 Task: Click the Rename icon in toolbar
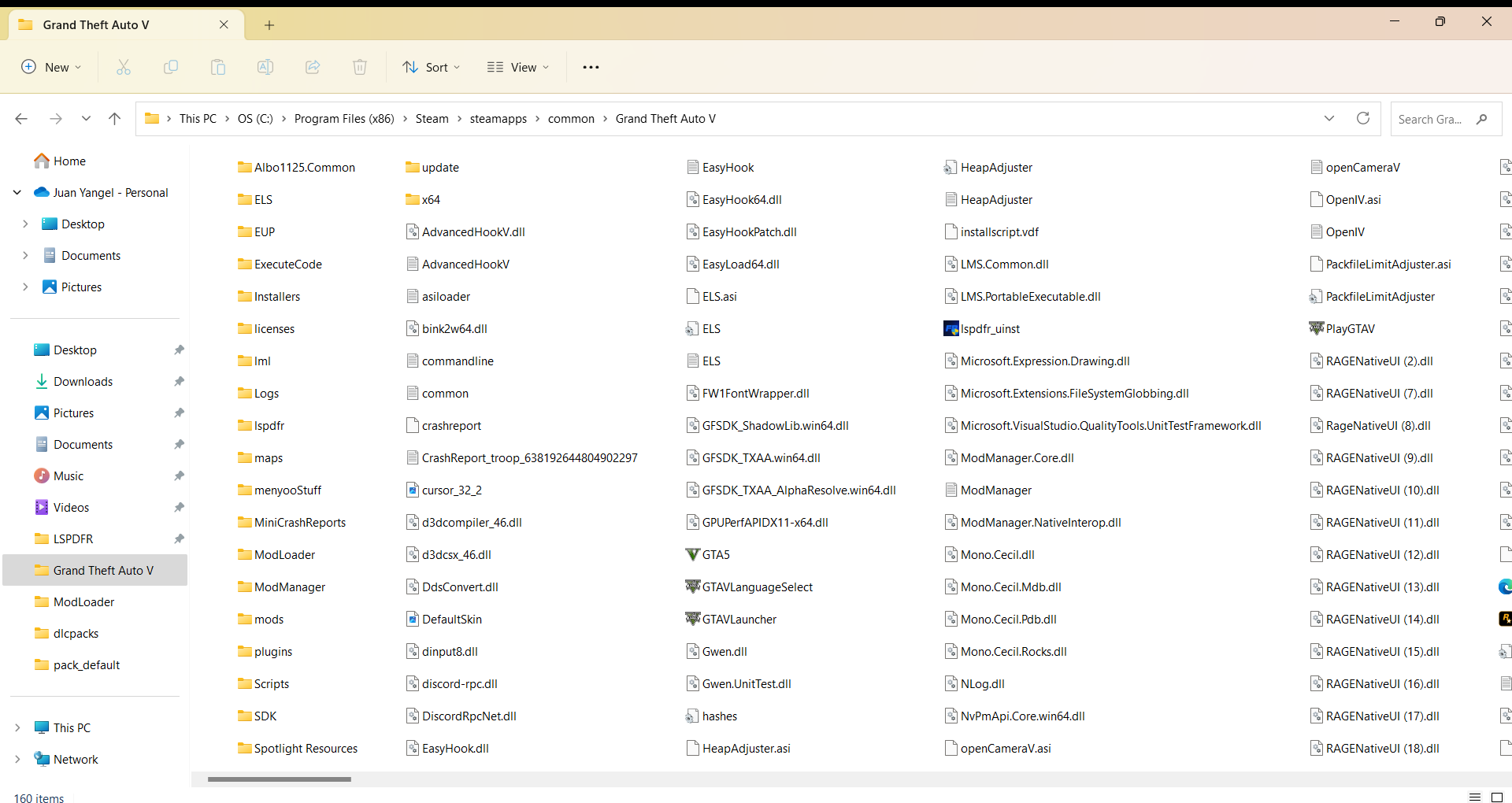(x=265, y=68)
